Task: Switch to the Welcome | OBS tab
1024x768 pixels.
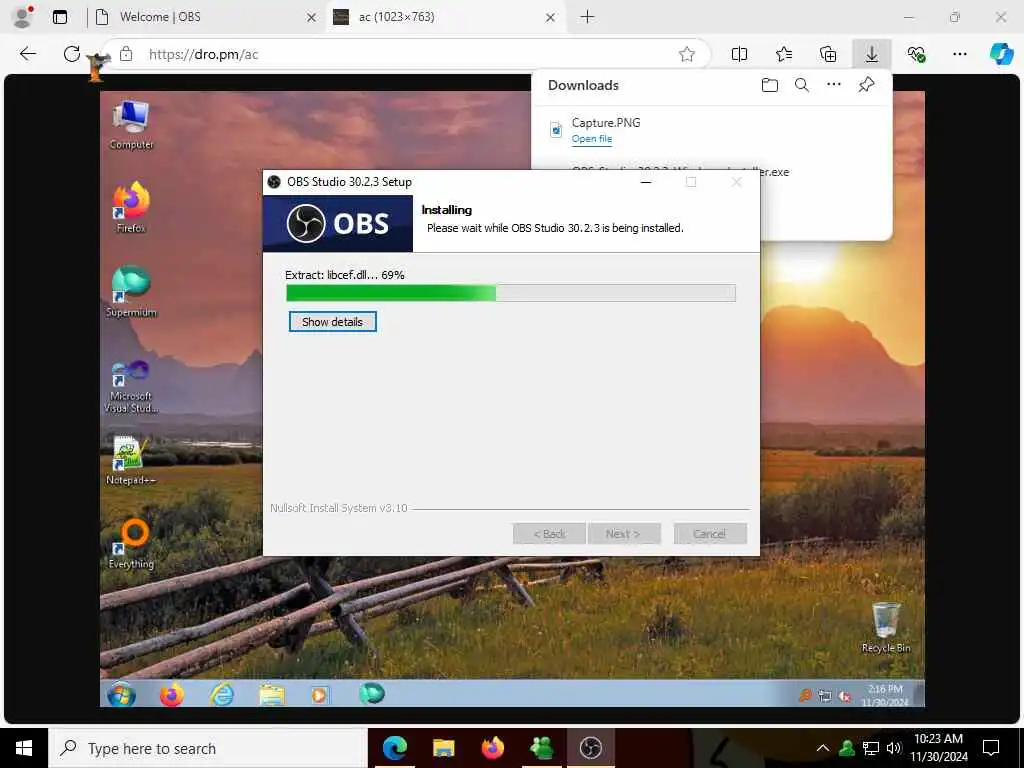Action: [204, 17]
